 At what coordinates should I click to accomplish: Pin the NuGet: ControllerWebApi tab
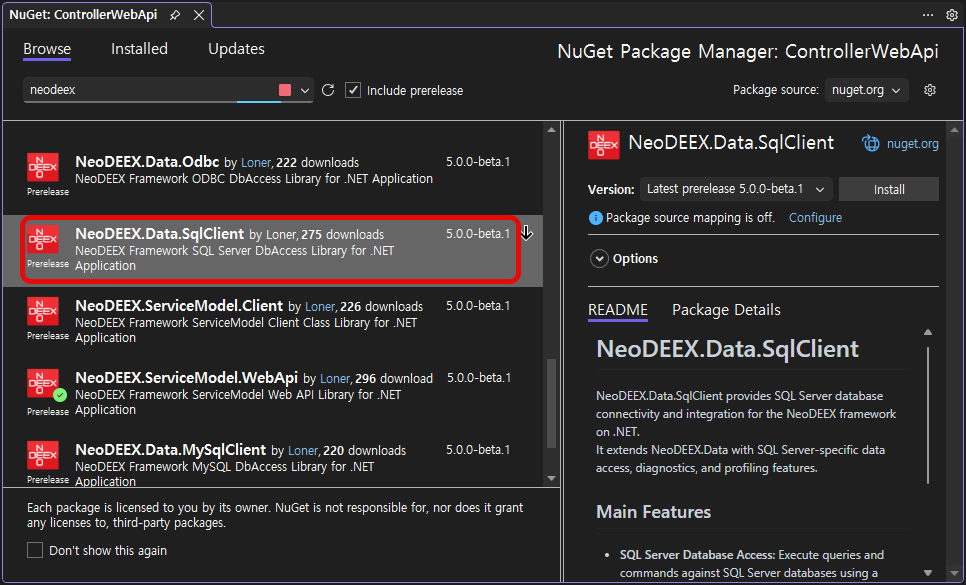(x=175, y=15)
